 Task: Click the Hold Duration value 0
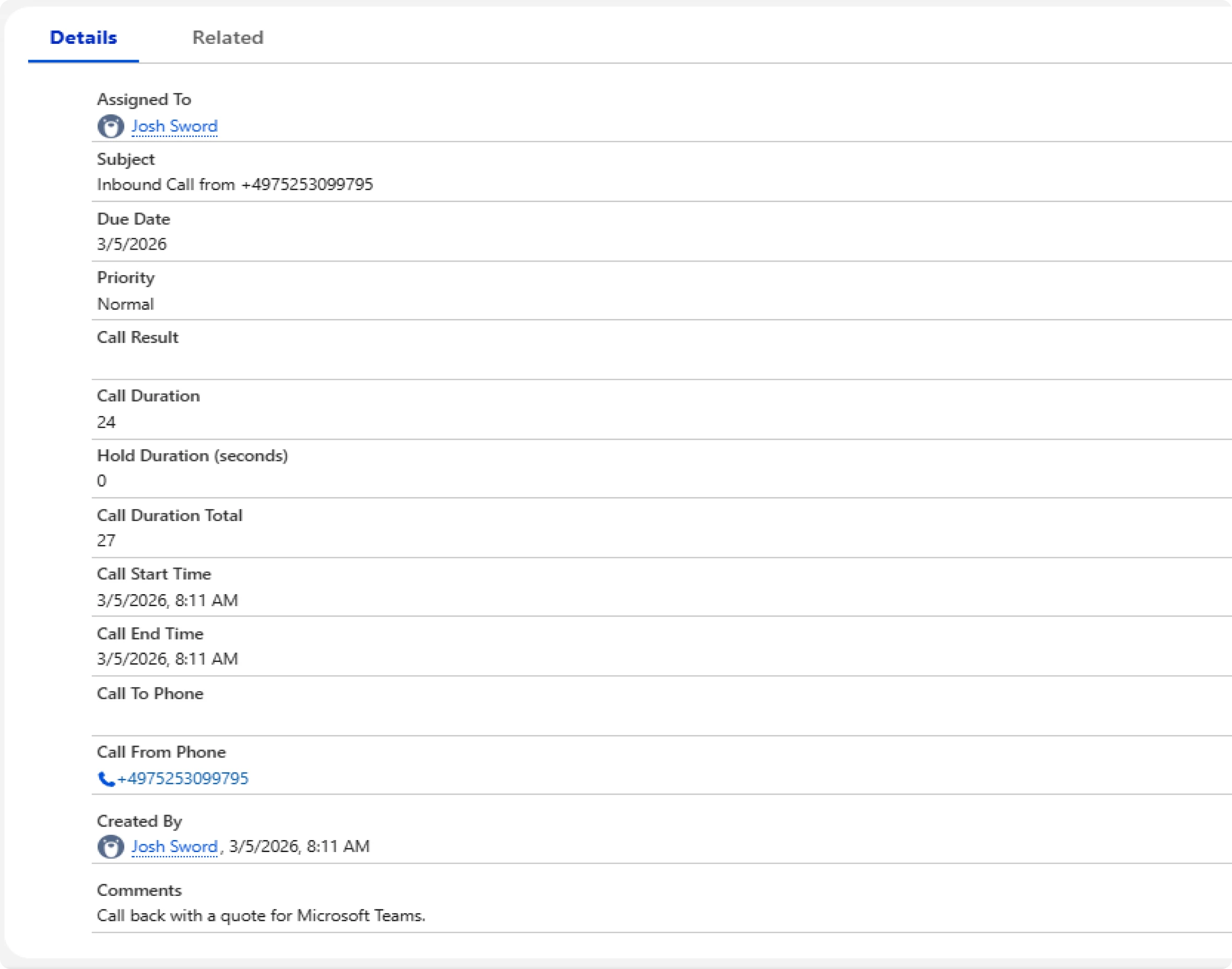tap(101, 481)
